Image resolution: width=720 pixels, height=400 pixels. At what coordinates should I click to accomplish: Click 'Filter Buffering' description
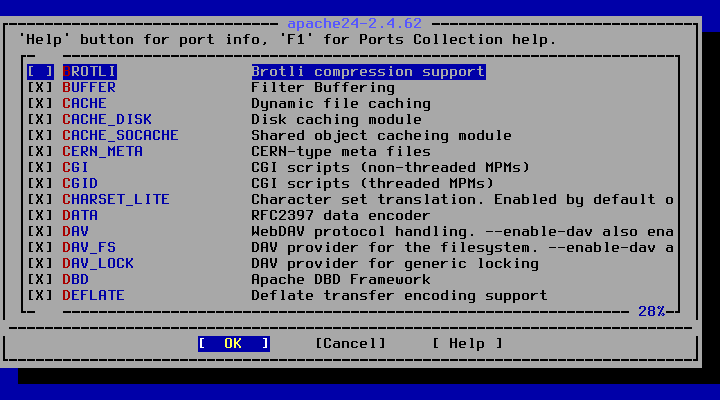[x=323, y=88]
